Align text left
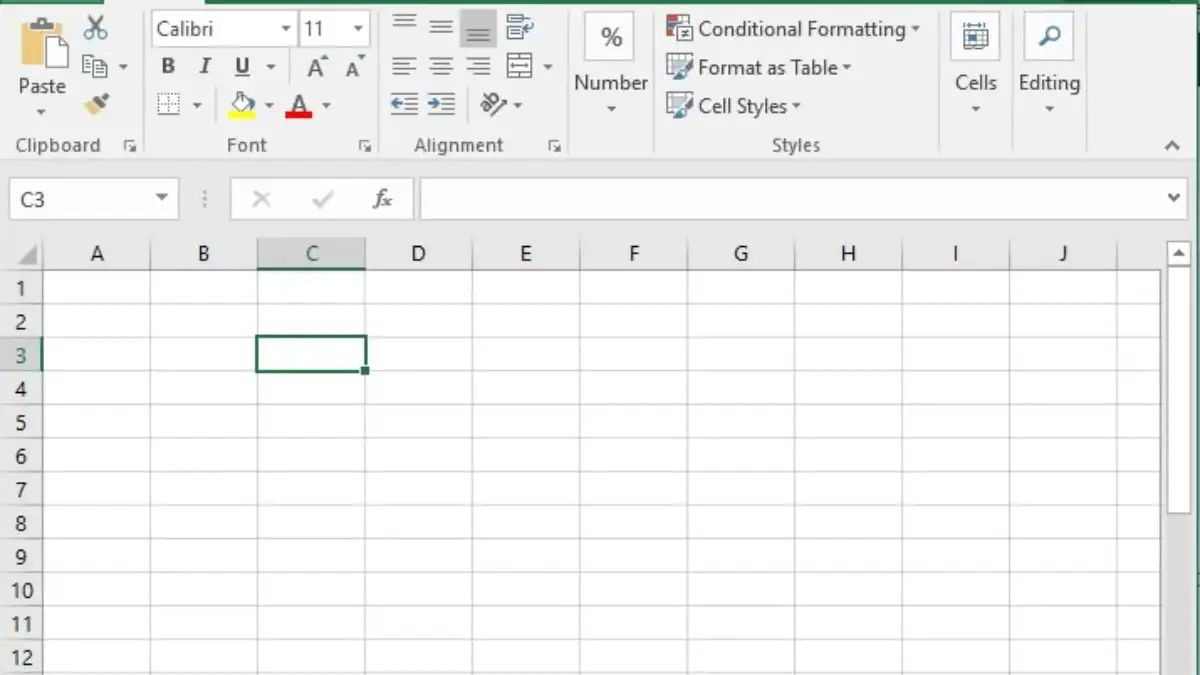The image size is (1200, 675). click(x=404, y=67)
